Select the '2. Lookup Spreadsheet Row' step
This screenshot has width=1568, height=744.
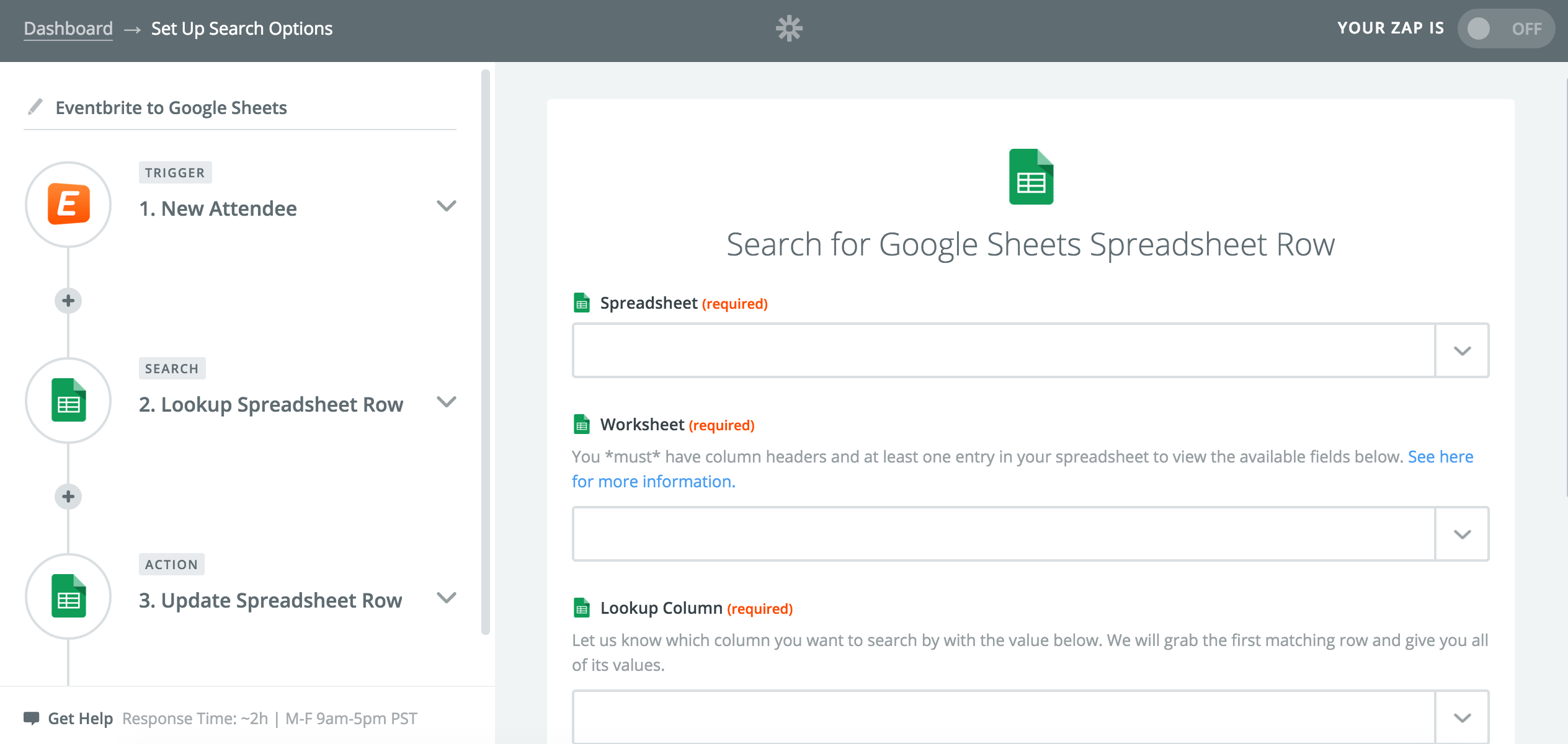click(x=271, y=405)
